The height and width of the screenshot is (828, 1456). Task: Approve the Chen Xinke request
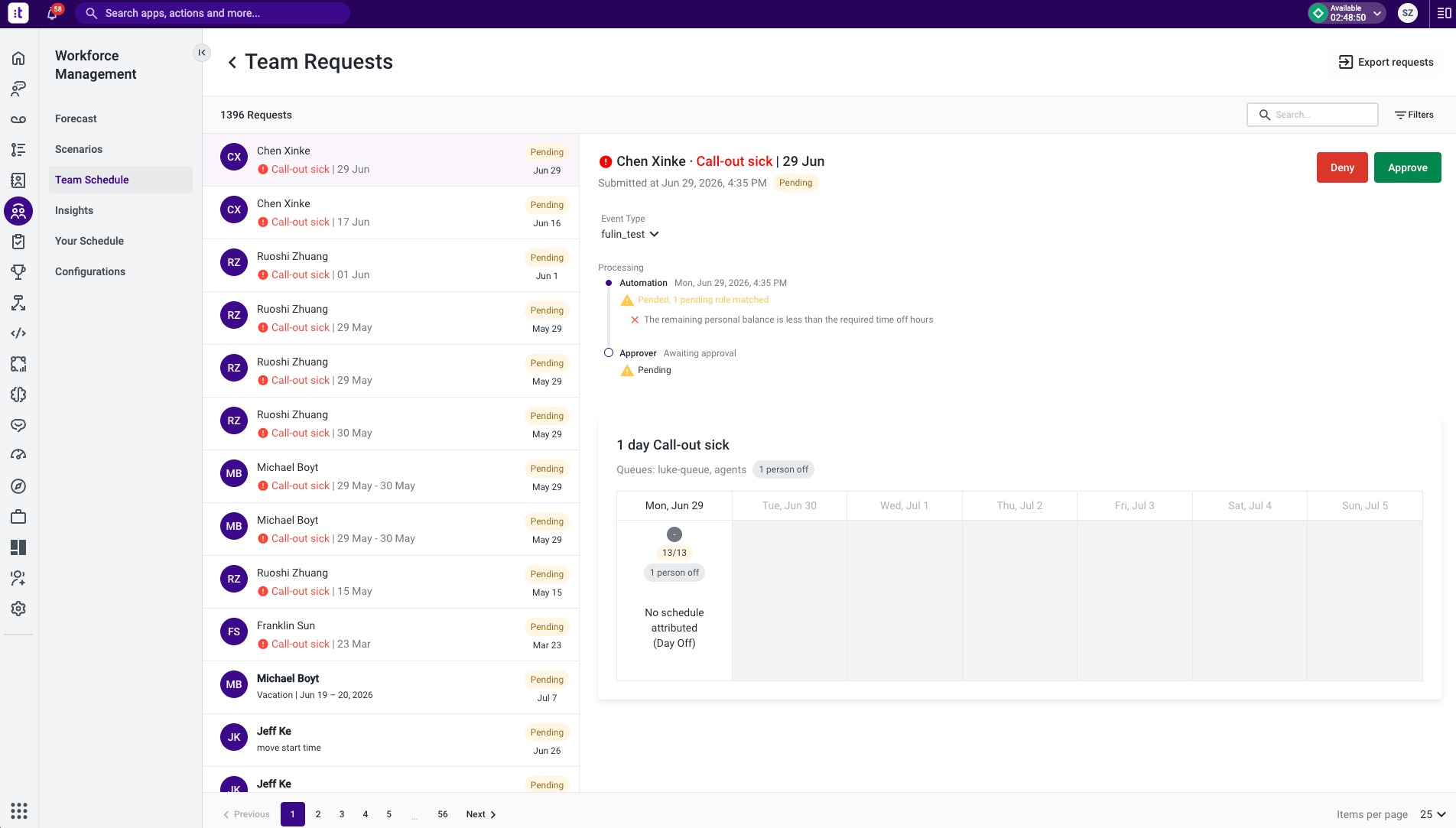1407,167
